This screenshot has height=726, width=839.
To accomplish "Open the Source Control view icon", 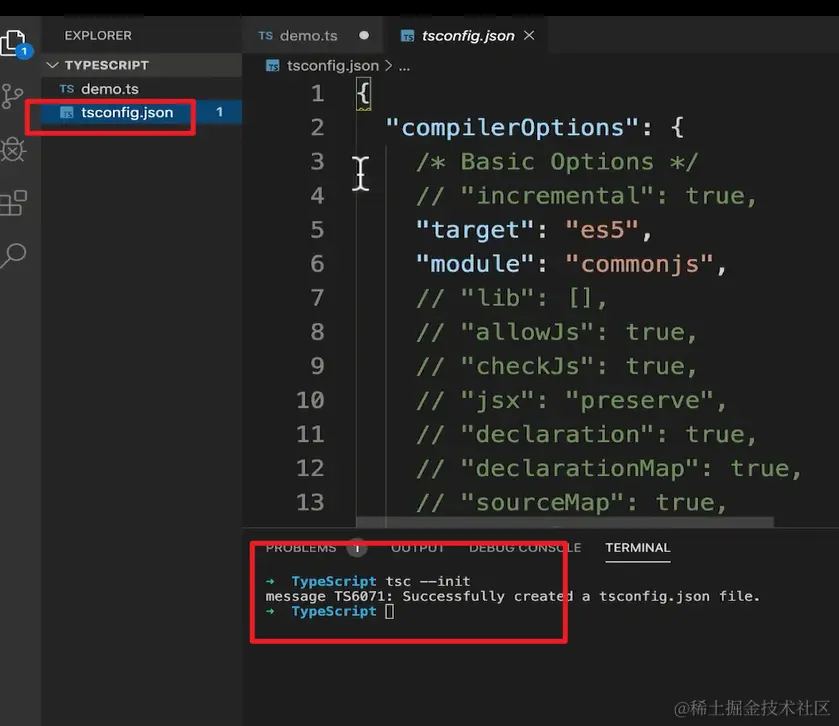I will point(12,96).
